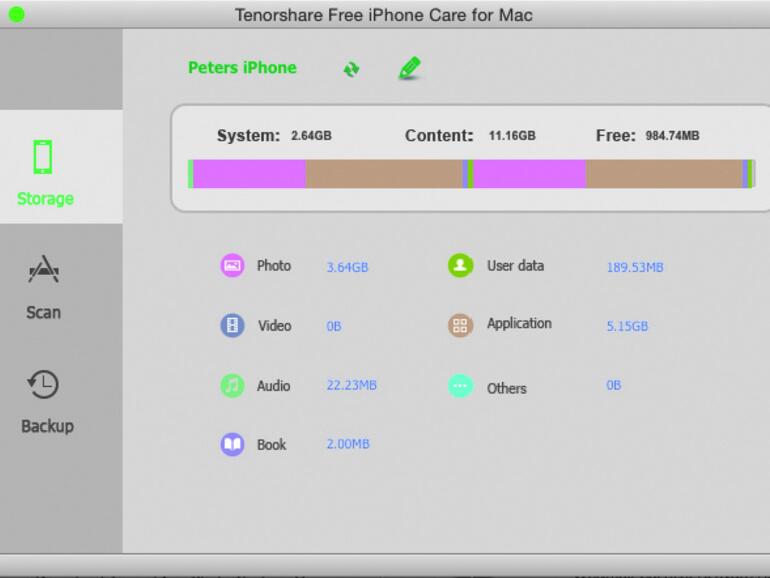Click the blue Video film icon
This screenshot has height=578, width=770.
[x=232, y=325]
